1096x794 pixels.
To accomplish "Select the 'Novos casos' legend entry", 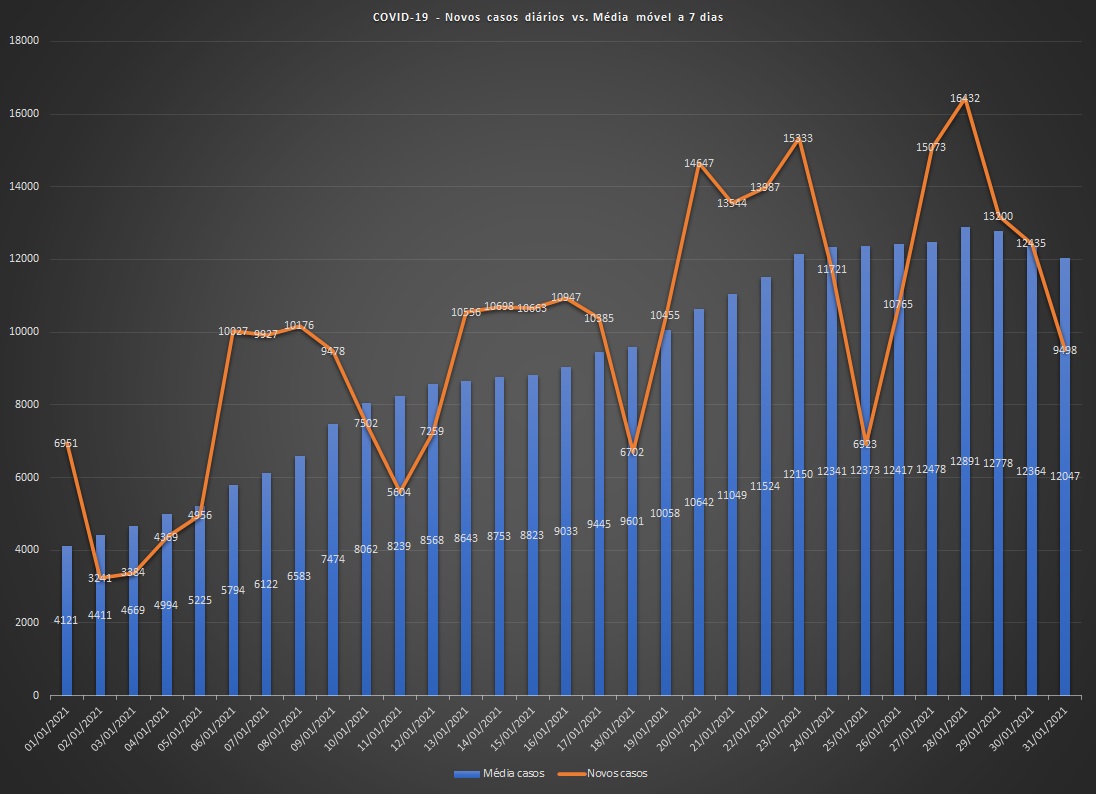I will pyautogui.click(x=618, y=774).
